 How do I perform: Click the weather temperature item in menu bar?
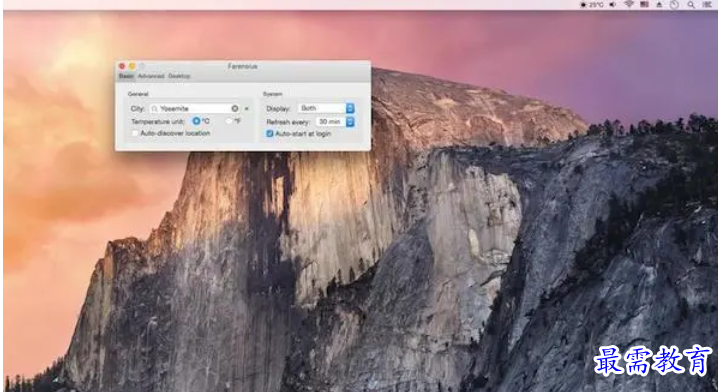coord(592,5)
